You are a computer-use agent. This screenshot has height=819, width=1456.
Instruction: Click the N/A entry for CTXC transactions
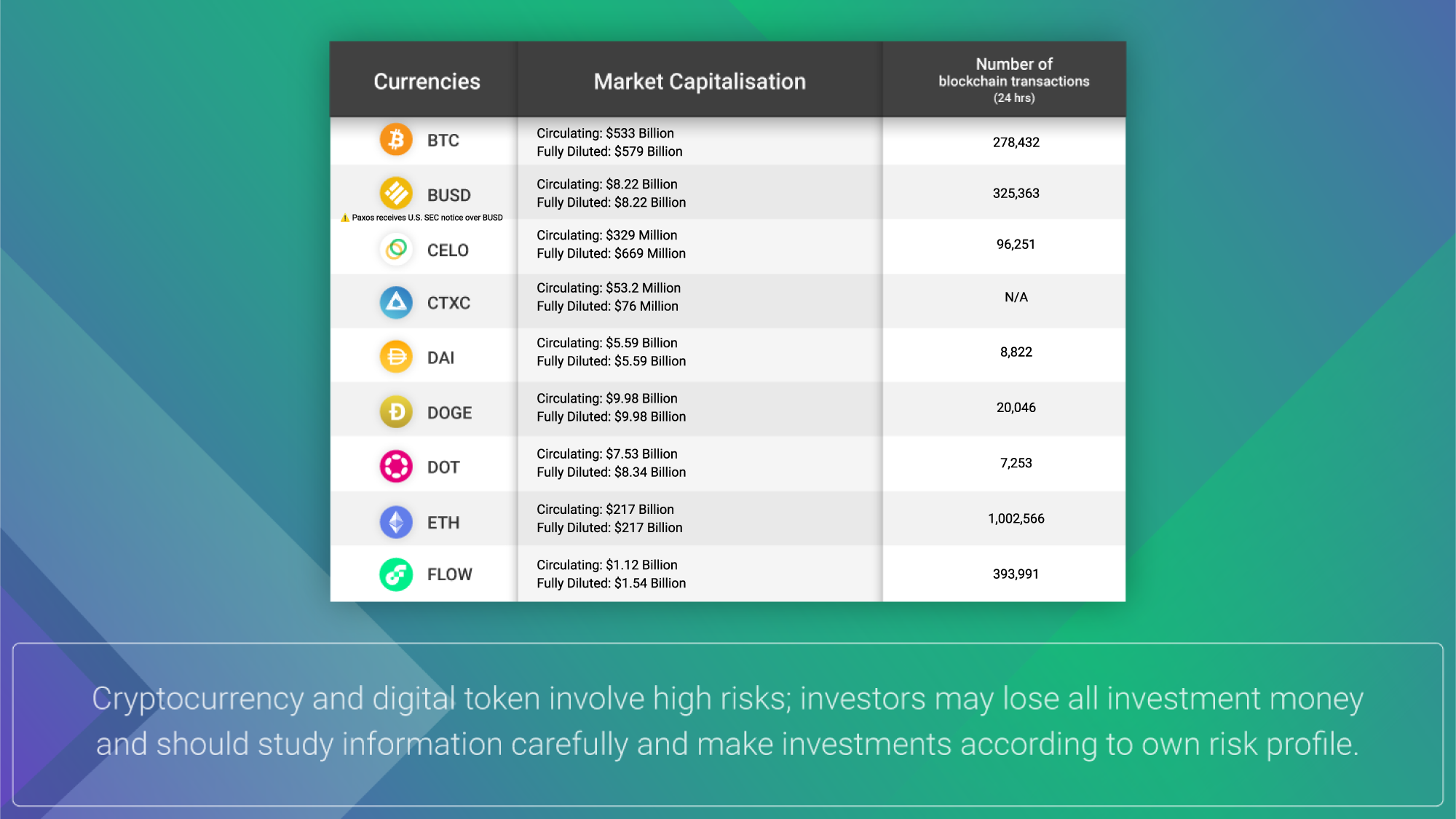[1015, 296]
